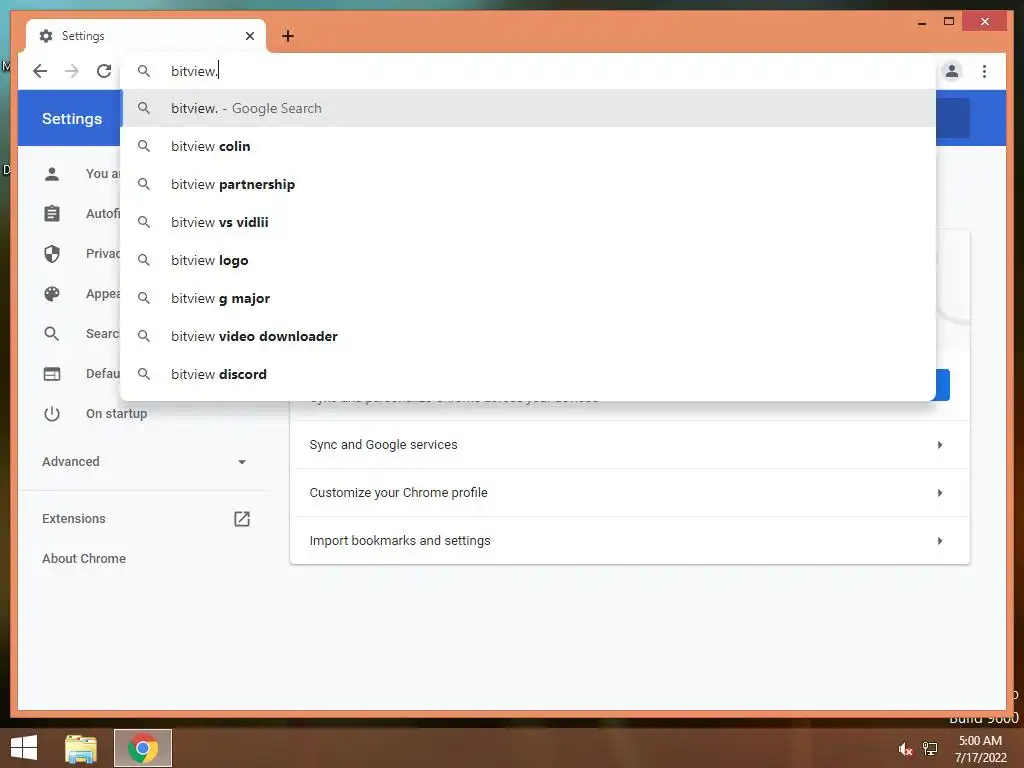Open the Chrome three-dot menu
The height and width of the screenshot is (768, 1024).
tap(984, 71)
